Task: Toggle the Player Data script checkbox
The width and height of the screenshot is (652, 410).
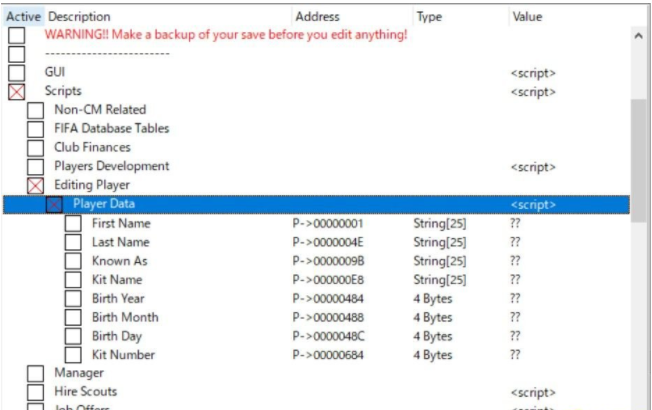Action: pos(54,204)
